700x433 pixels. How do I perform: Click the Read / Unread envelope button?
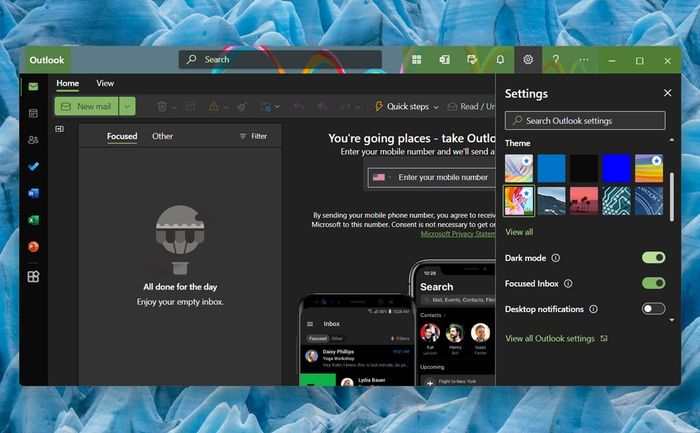coord(471,106)
